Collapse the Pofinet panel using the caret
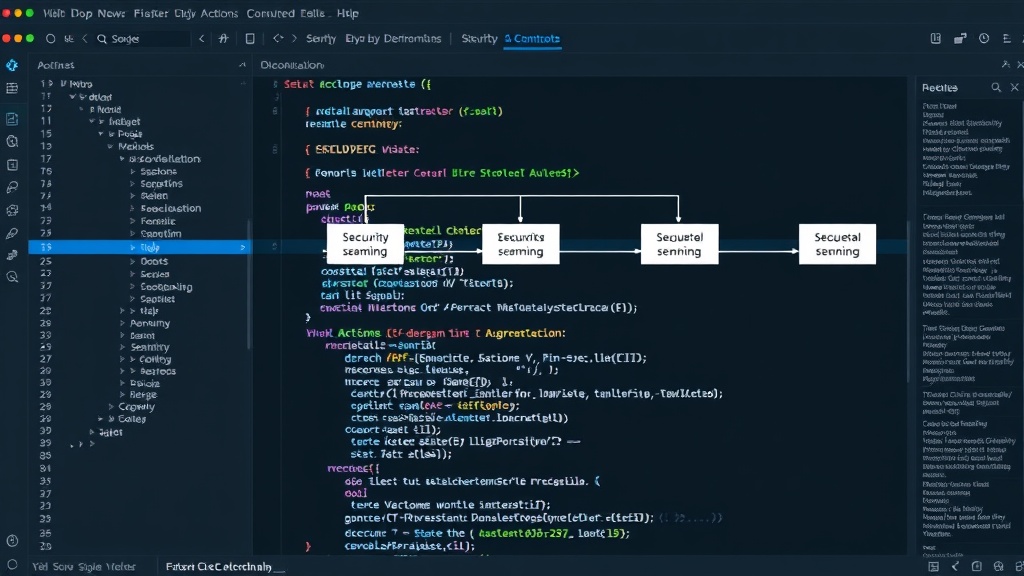 (x=242, y=65)
